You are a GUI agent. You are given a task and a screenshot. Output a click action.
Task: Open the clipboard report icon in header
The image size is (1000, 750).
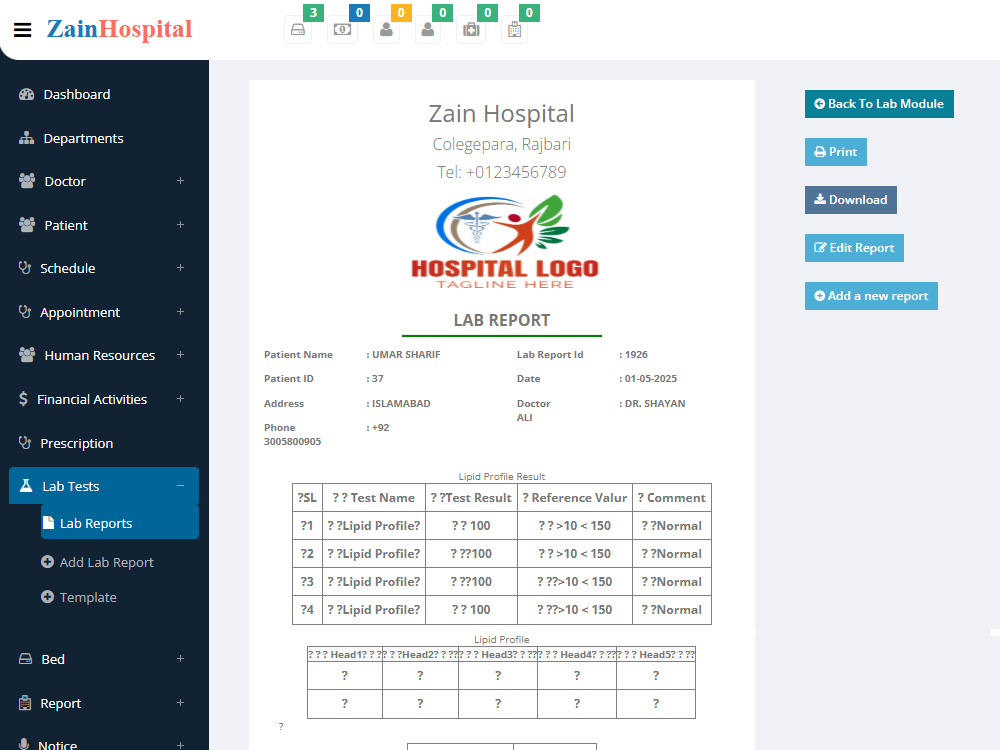(x=515, y=29)
